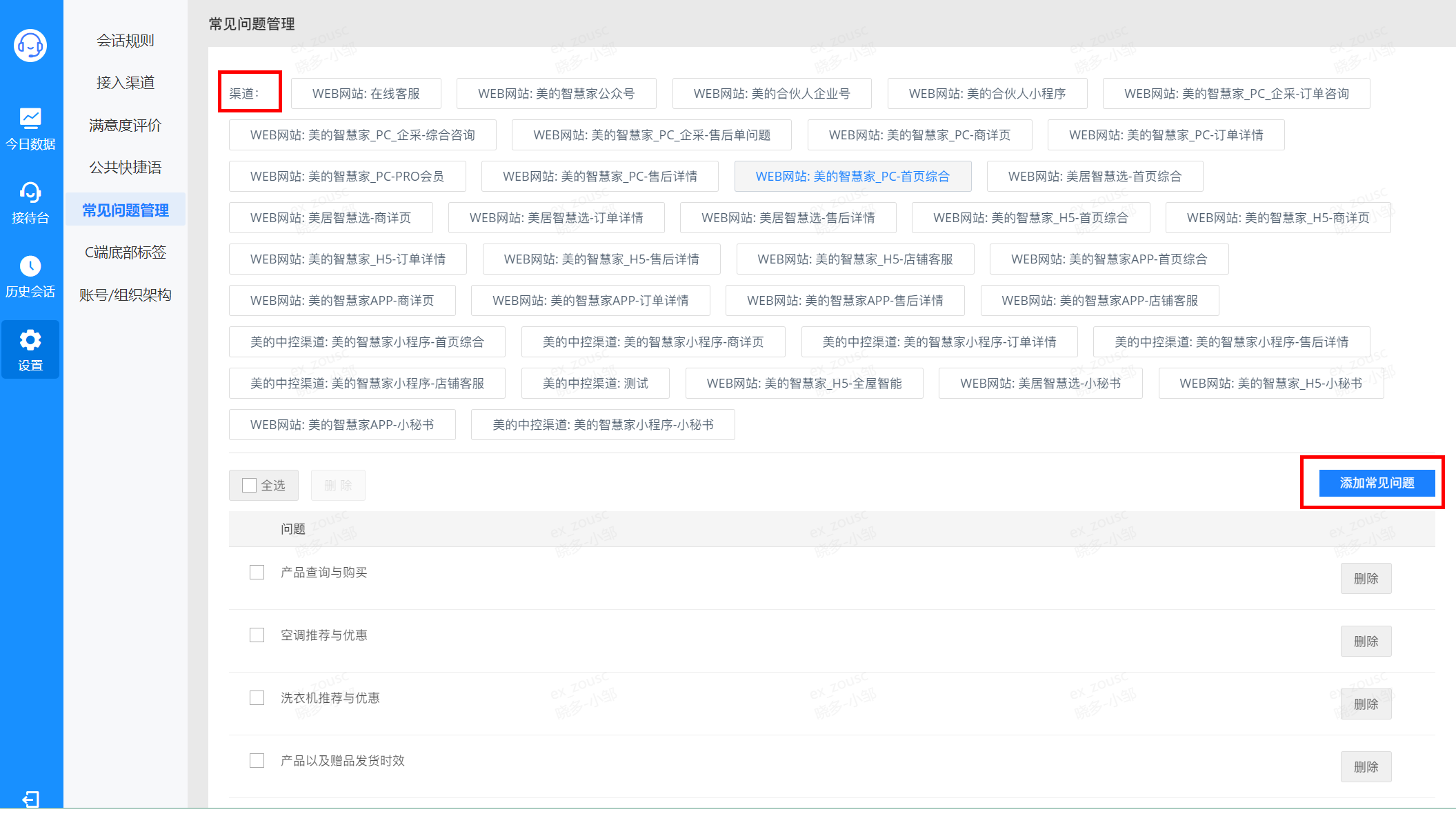Select channel WEB网站: 美的合伙人企业号
The image size is (1456, 814).
pos(772,94)
